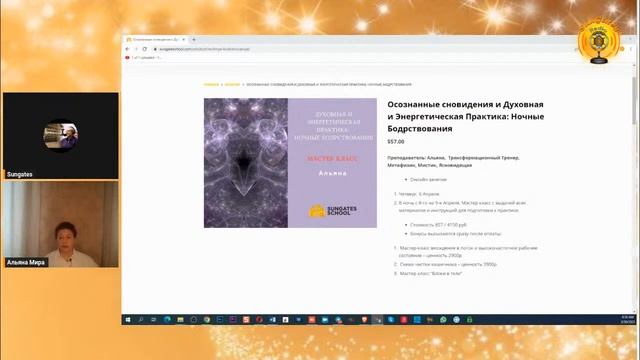This screenshot has width=640, height=360.
Task: Click the taskbar search magnifier icon
Action: click(141, 320)
